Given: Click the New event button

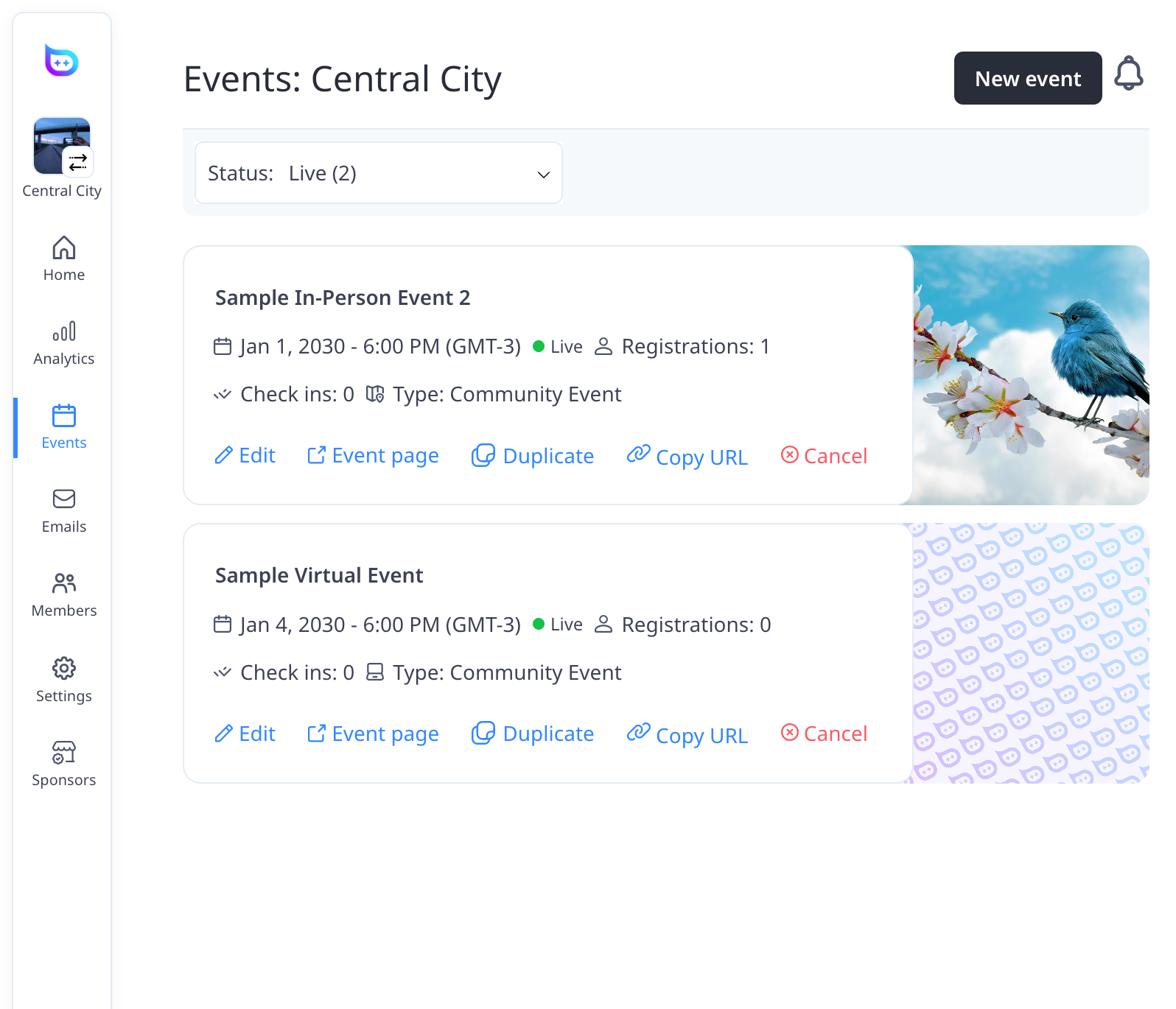Looking at the screenshot, I should tap(1027, 78).
